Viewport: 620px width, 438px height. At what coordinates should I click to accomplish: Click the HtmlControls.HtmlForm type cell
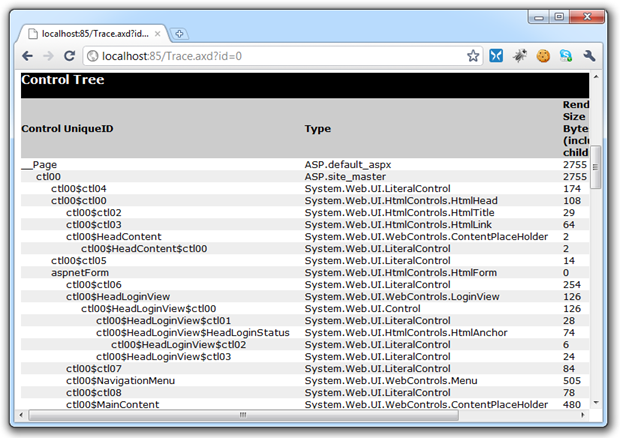(x=401, y=273)
